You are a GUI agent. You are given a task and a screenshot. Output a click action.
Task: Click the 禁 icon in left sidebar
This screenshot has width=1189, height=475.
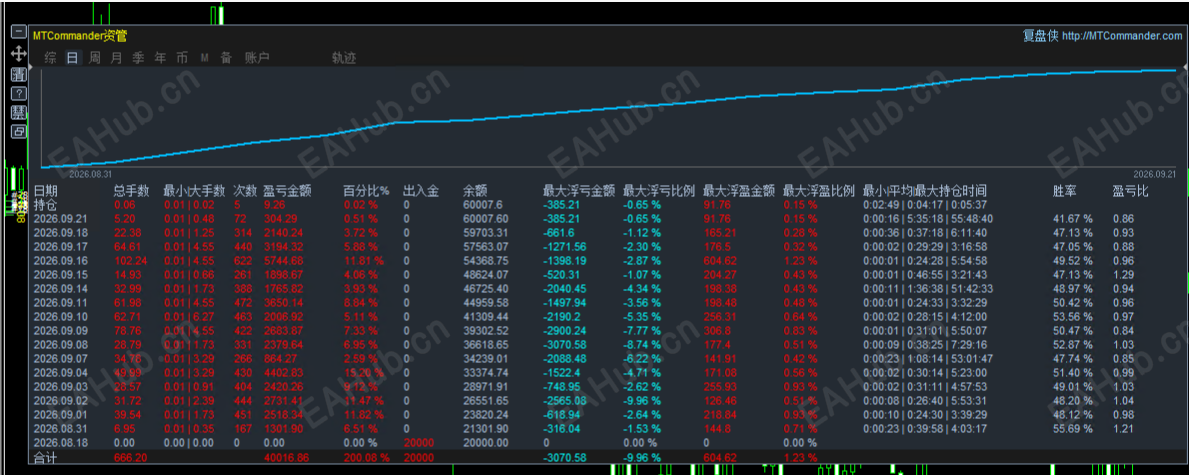(19, 112)
